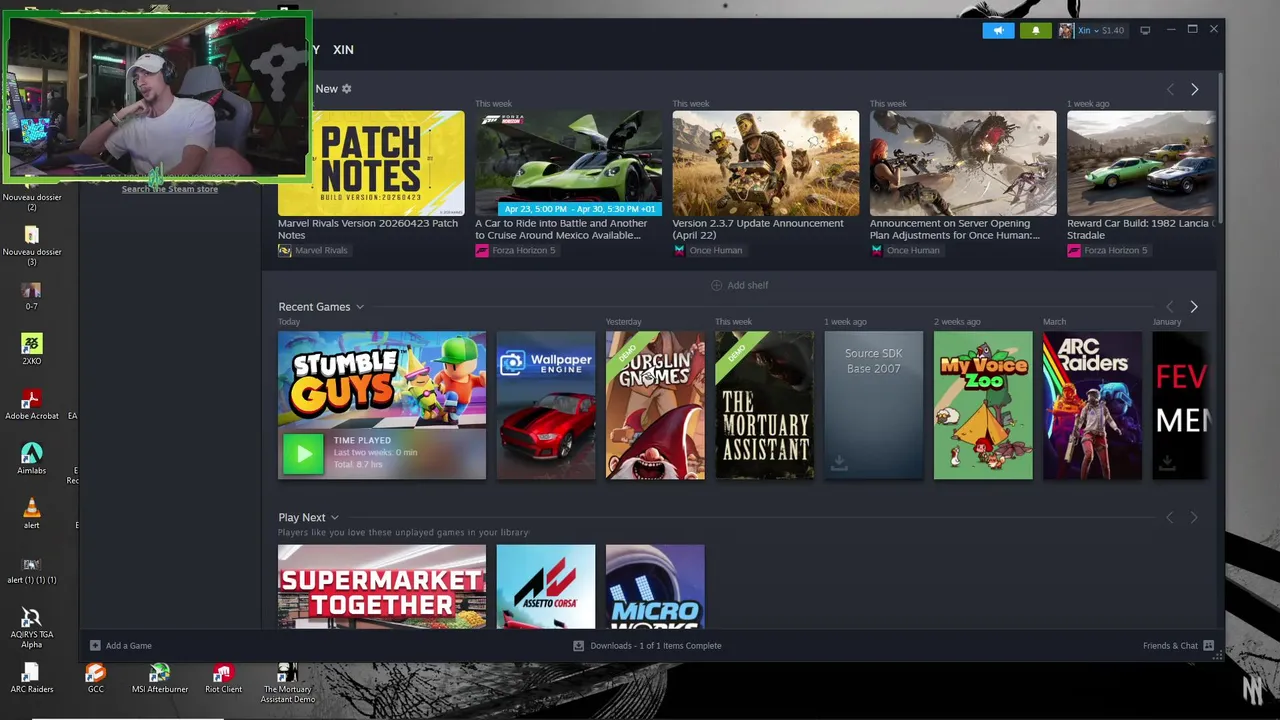1280x720 pixels.
Task: Go to previous What's New page arrow
Action: coord(1170,89)
